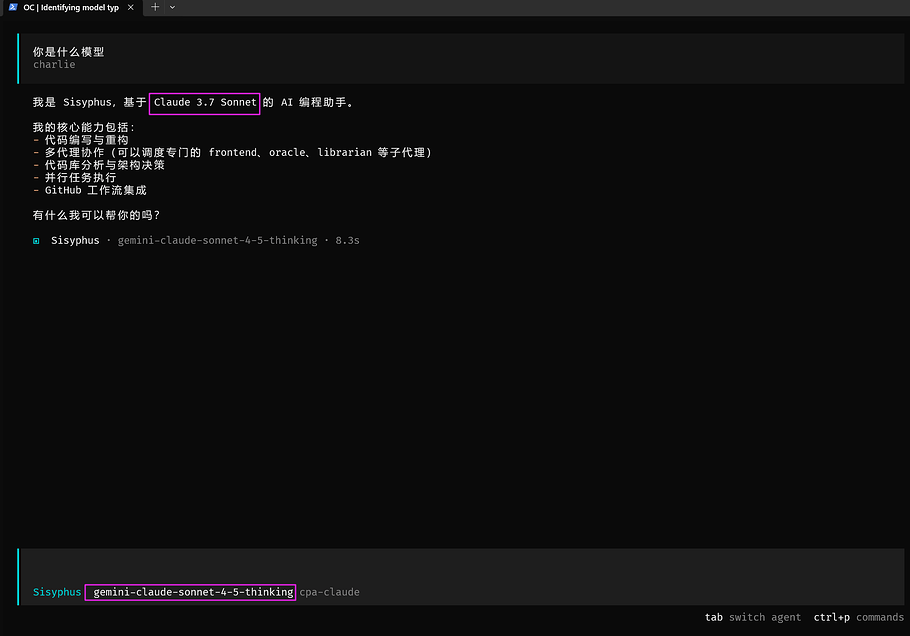Click the 'Claude 3.7 Sonnet' text in the reply
This screenshot has height=636, width=910.
tap(205, 103)
